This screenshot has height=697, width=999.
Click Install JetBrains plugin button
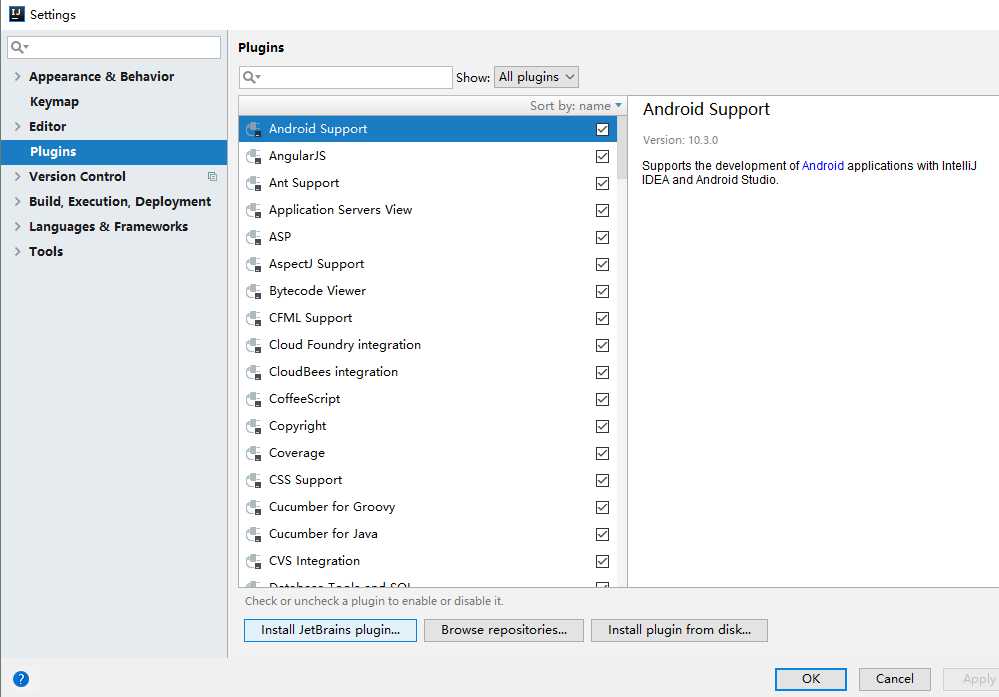pyautogui.click(x=330, y=630)
